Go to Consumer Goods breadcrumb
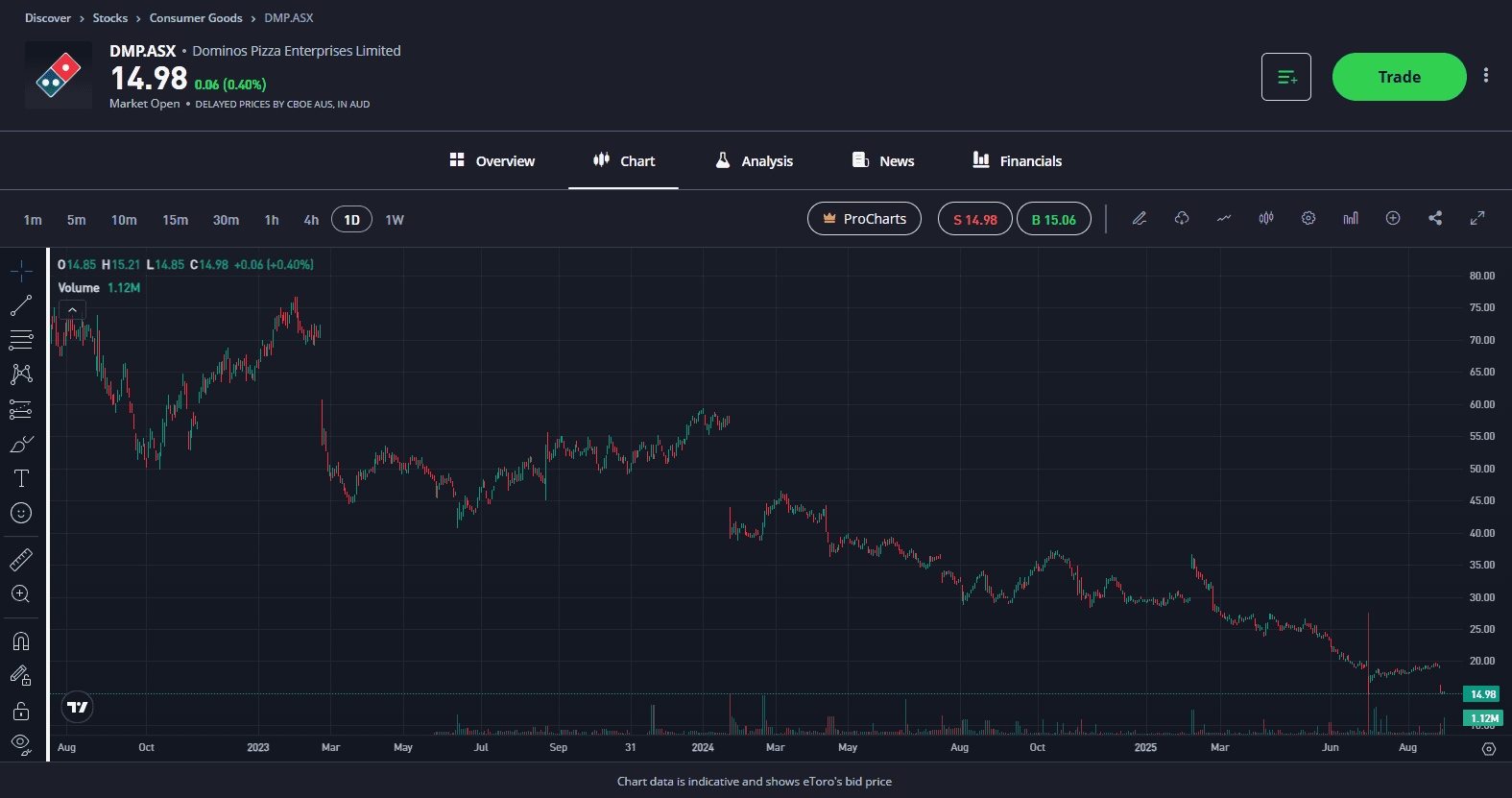Image resolution: width=1512 pixels, height=798 pixels. (x=196, y=18)
